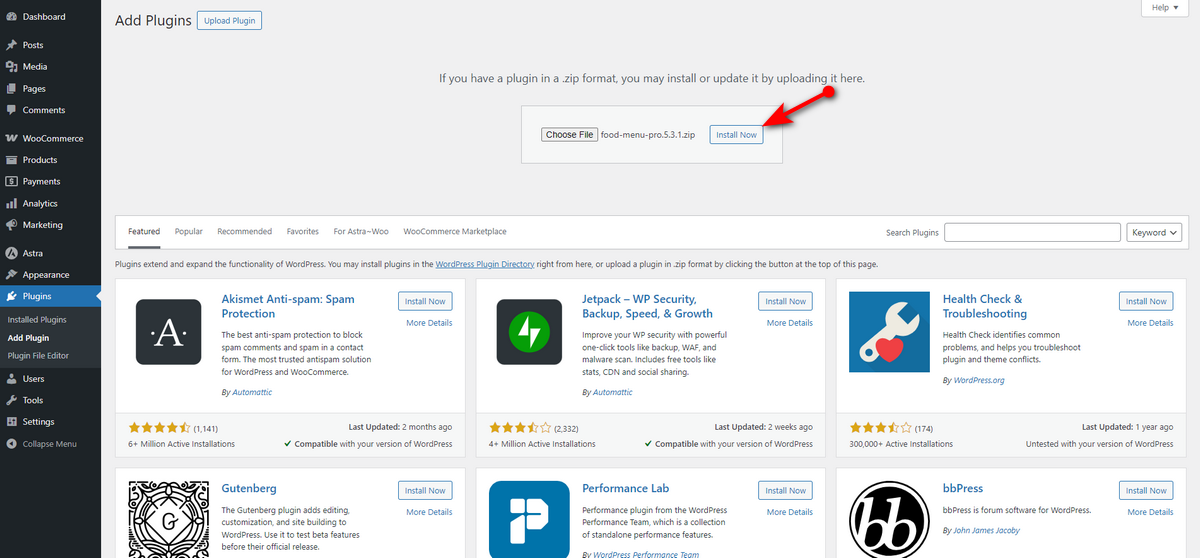The image size is (1200, 558).
Task: Open Installed Plugins submenu item
Action: click(37, 320)
